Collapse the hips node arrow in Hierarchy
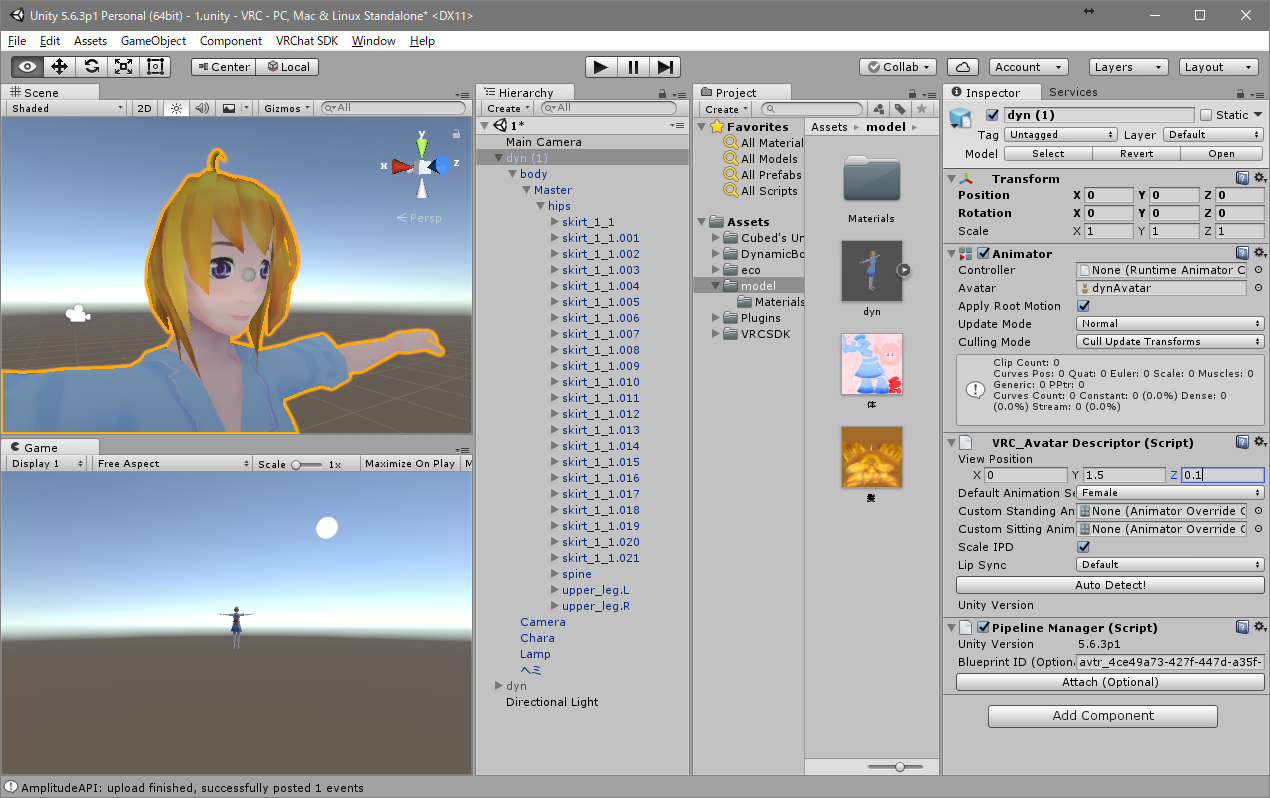The image size is (1270, 798). click(540, 206)
